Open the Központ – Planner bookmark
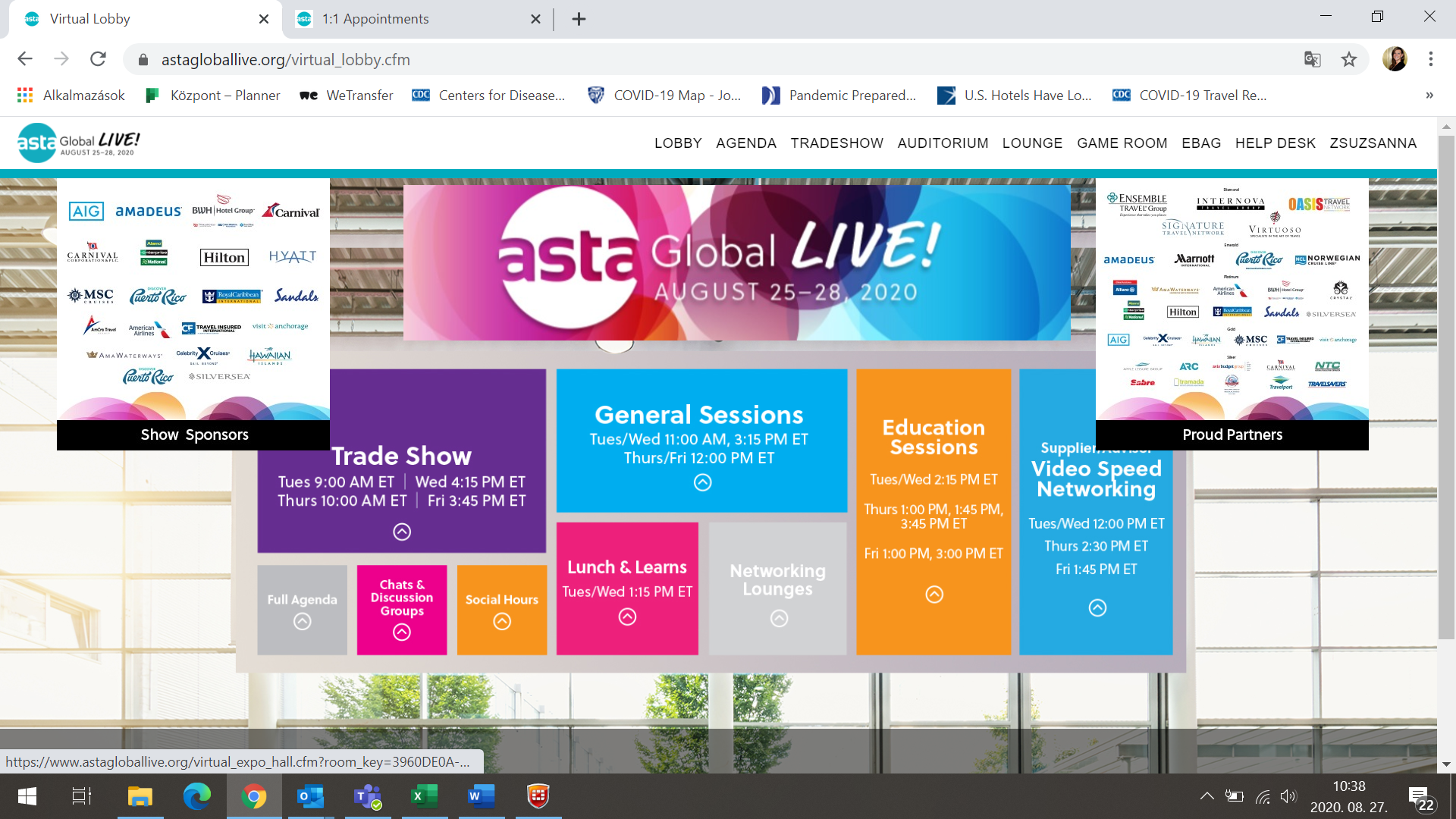 213,96
